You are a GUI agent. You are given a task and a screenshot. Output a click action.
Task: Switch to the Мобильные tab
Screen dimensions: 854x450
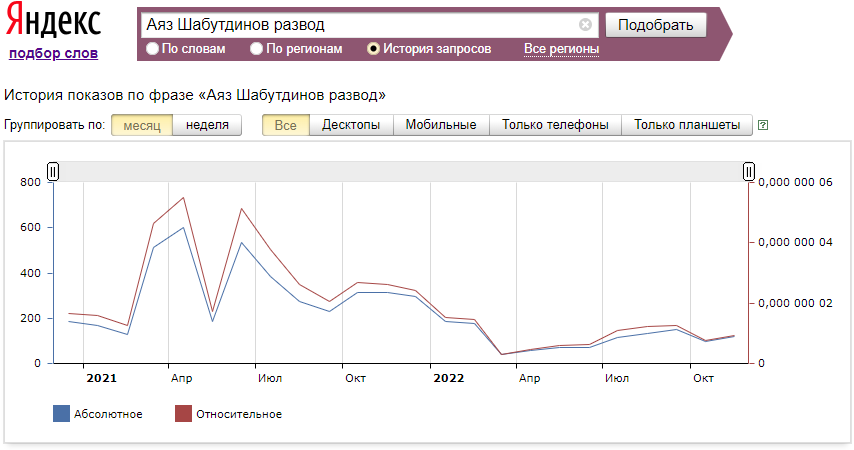[441, 125]
